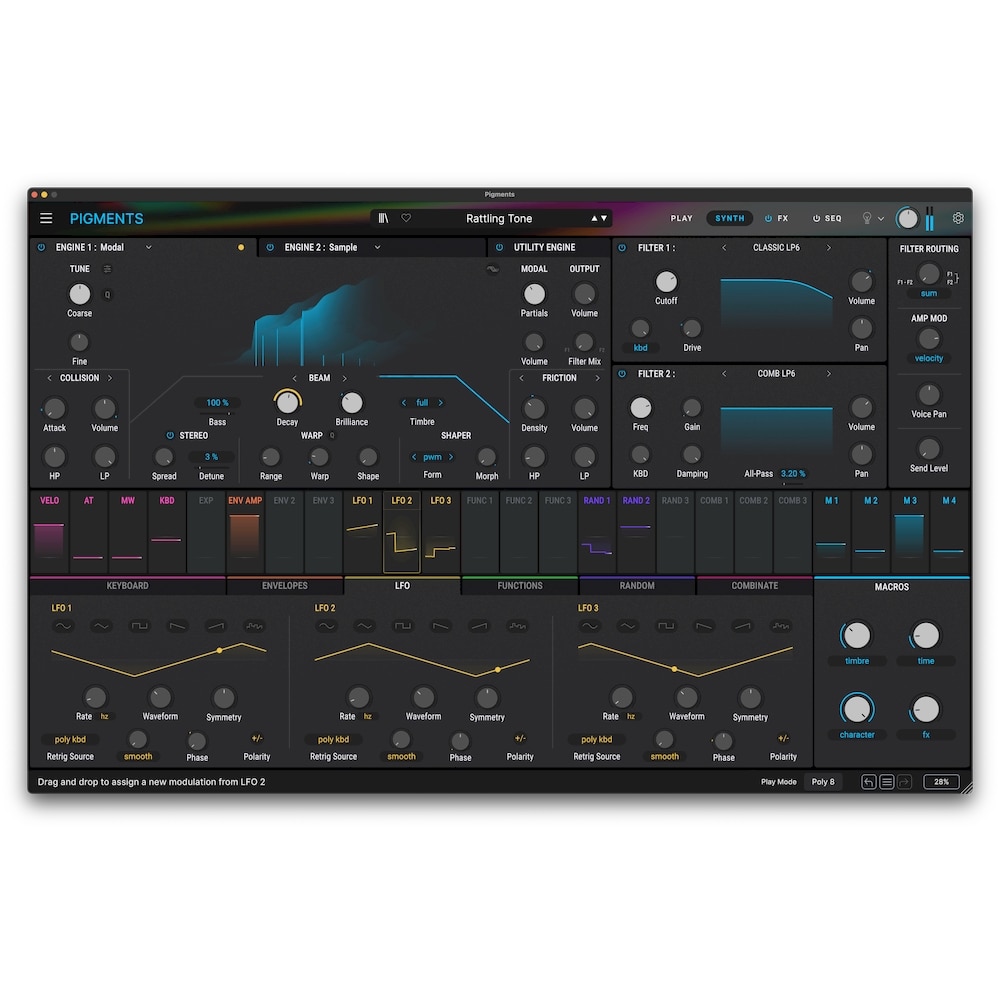Click the undo arrow in status bar
1000x1000 pixels.
[869, 782]
